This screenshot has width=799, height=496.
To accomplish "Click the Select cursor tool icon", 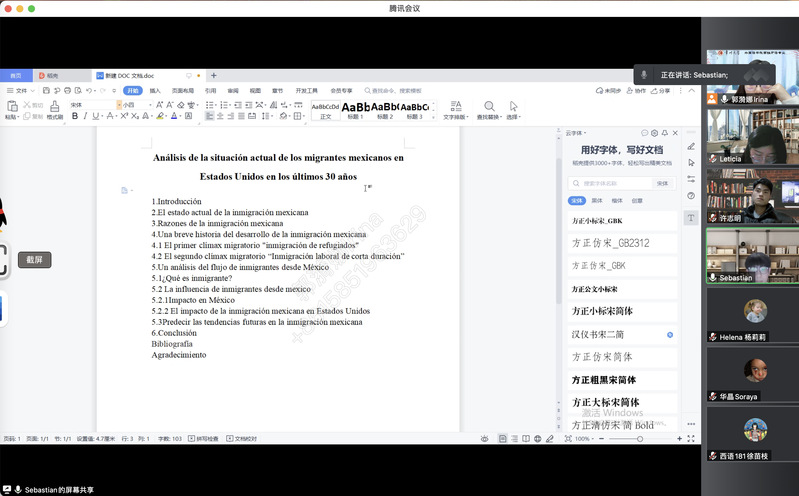I will (x=513, y=106).
